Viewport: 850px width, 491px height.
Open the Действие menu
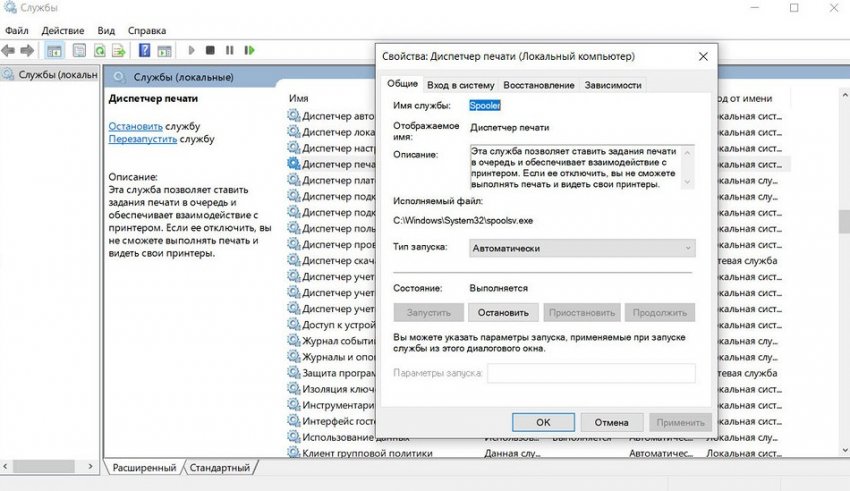point(62,31)
